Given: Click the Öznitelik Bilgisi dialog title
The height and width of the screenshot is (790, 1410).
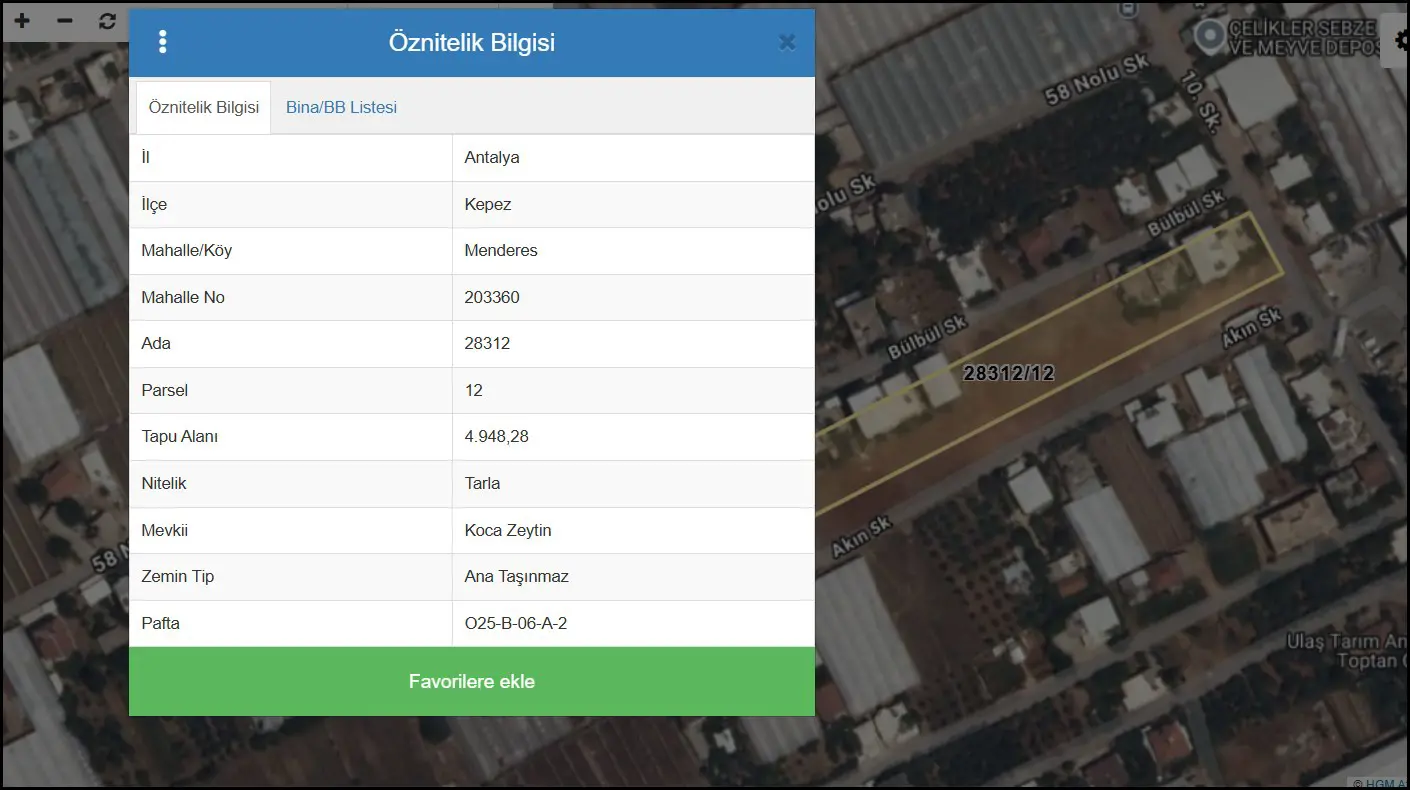Looking at the screenshot, I should (x=472, y=43).
